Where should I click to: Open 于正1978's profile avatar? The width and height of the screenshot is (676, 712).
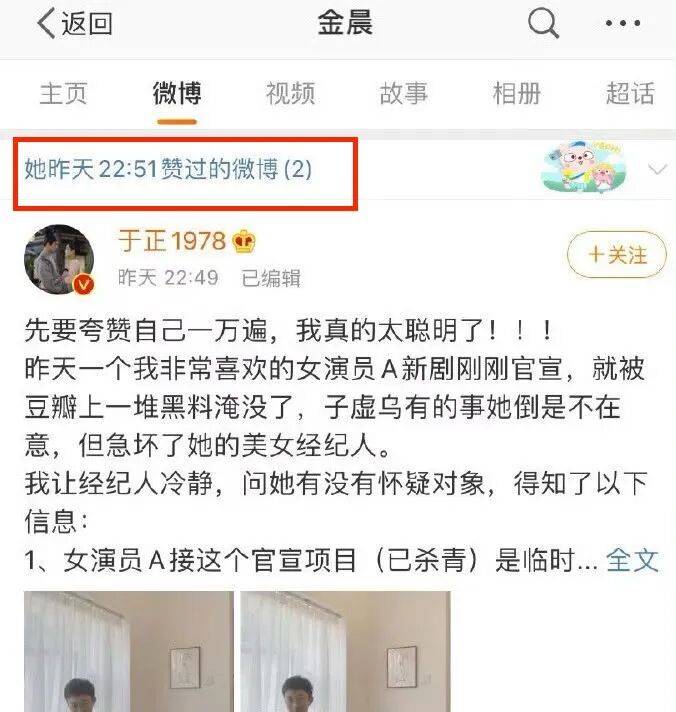(59, 259)
